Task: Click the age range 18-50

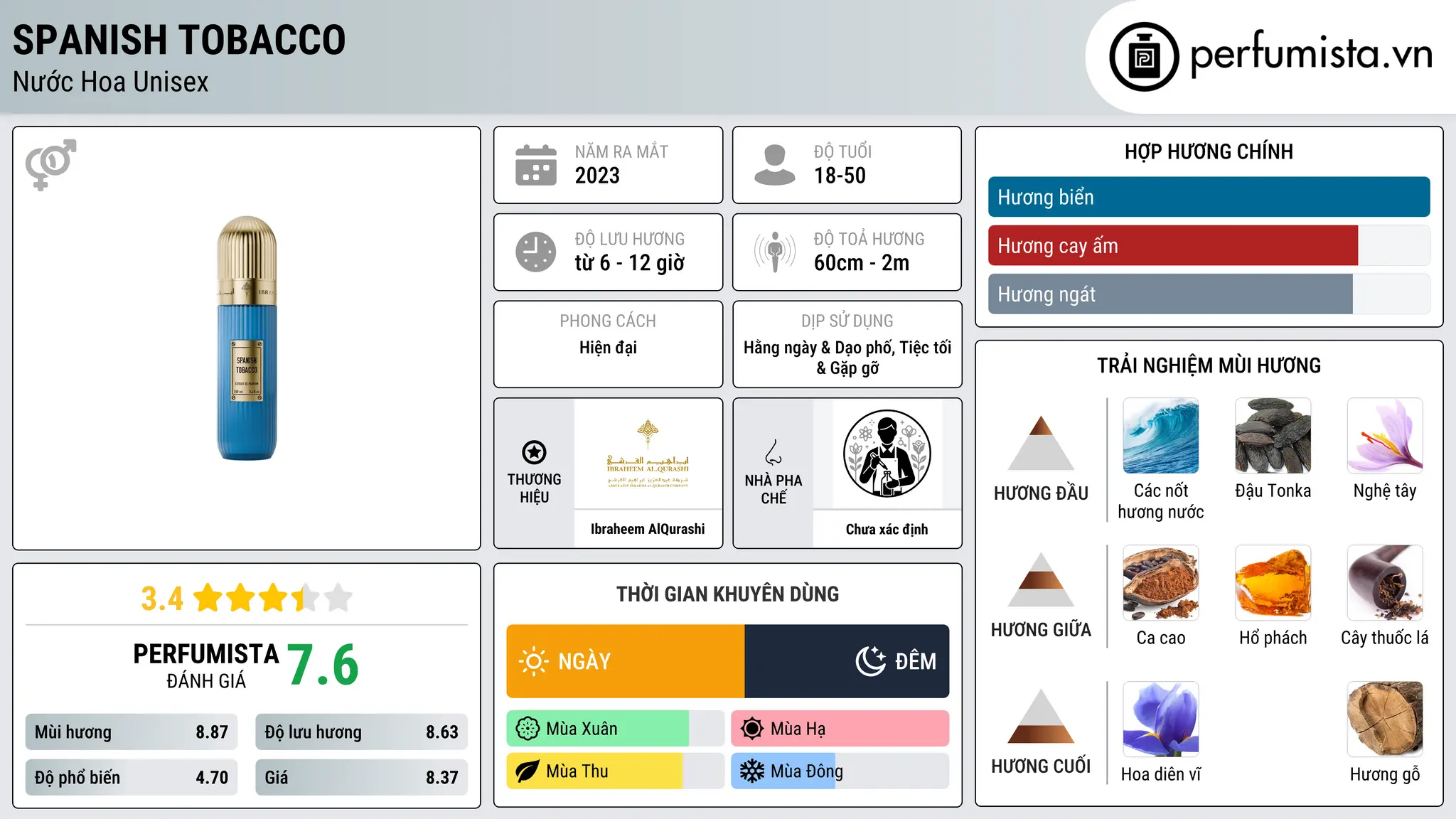Action: [x=840, y=176]
